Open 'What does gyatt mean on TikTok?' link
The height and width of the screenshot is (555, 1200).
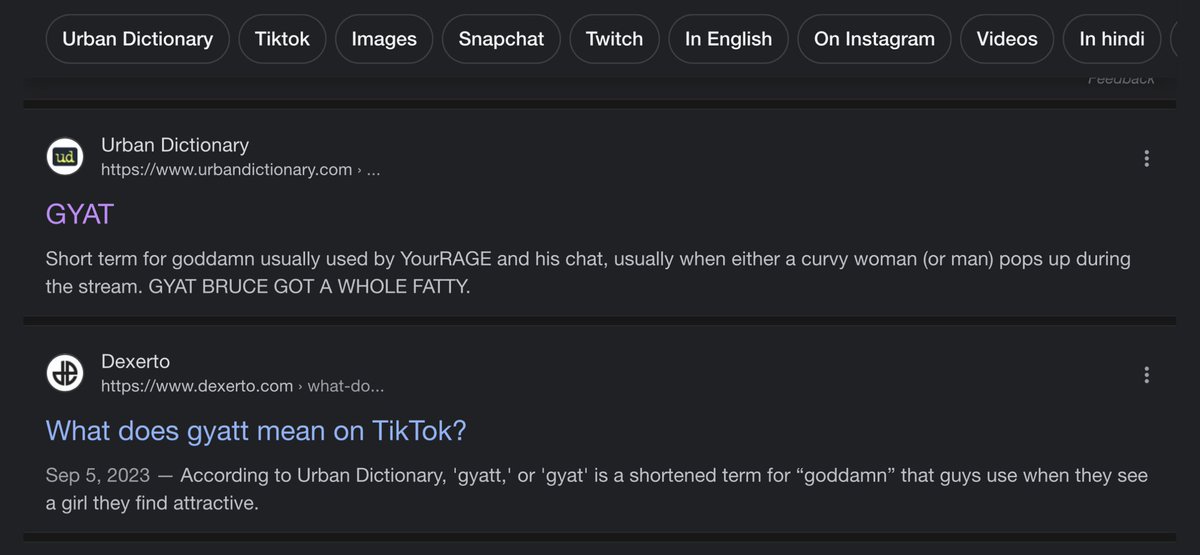[x=256, y=430]
